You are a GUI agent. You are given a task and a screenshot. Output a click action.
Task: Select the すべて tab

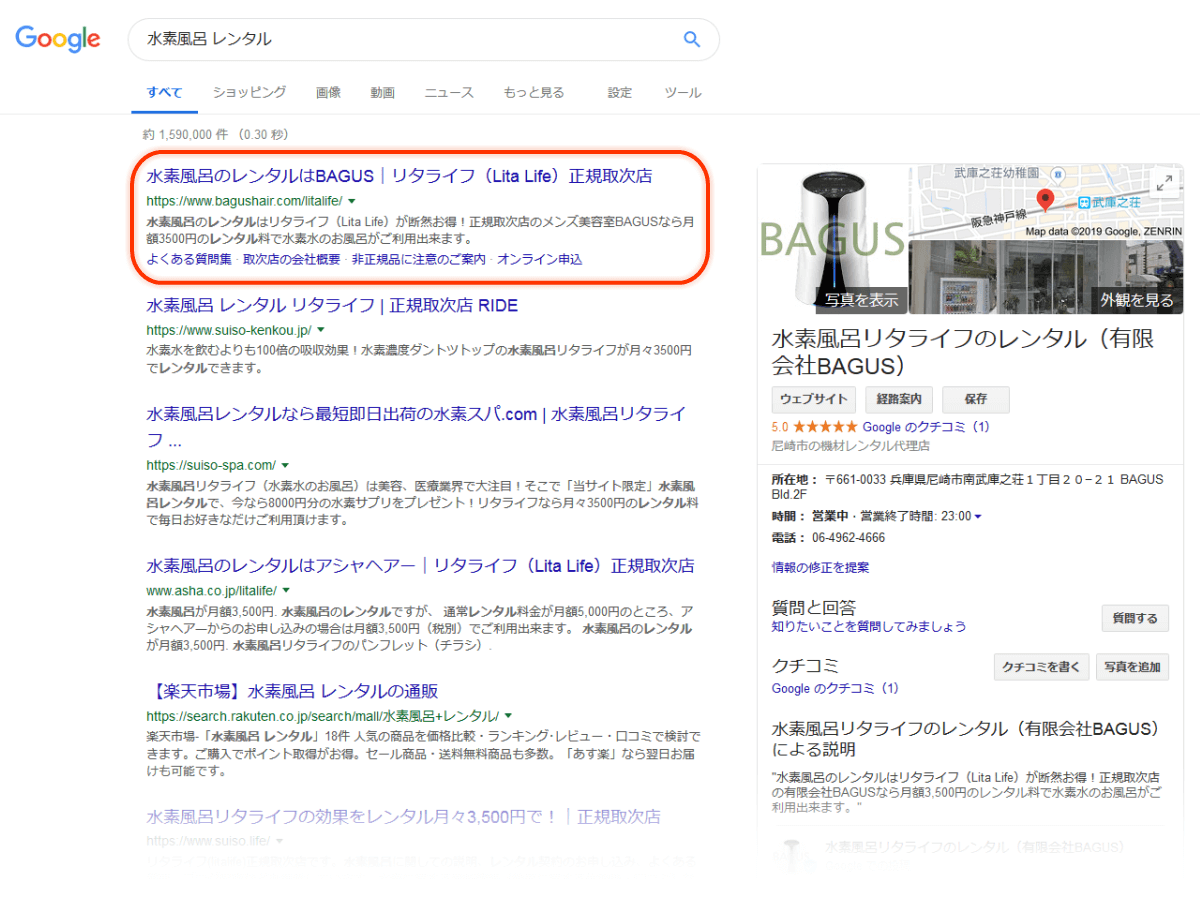tap(164, 92)
